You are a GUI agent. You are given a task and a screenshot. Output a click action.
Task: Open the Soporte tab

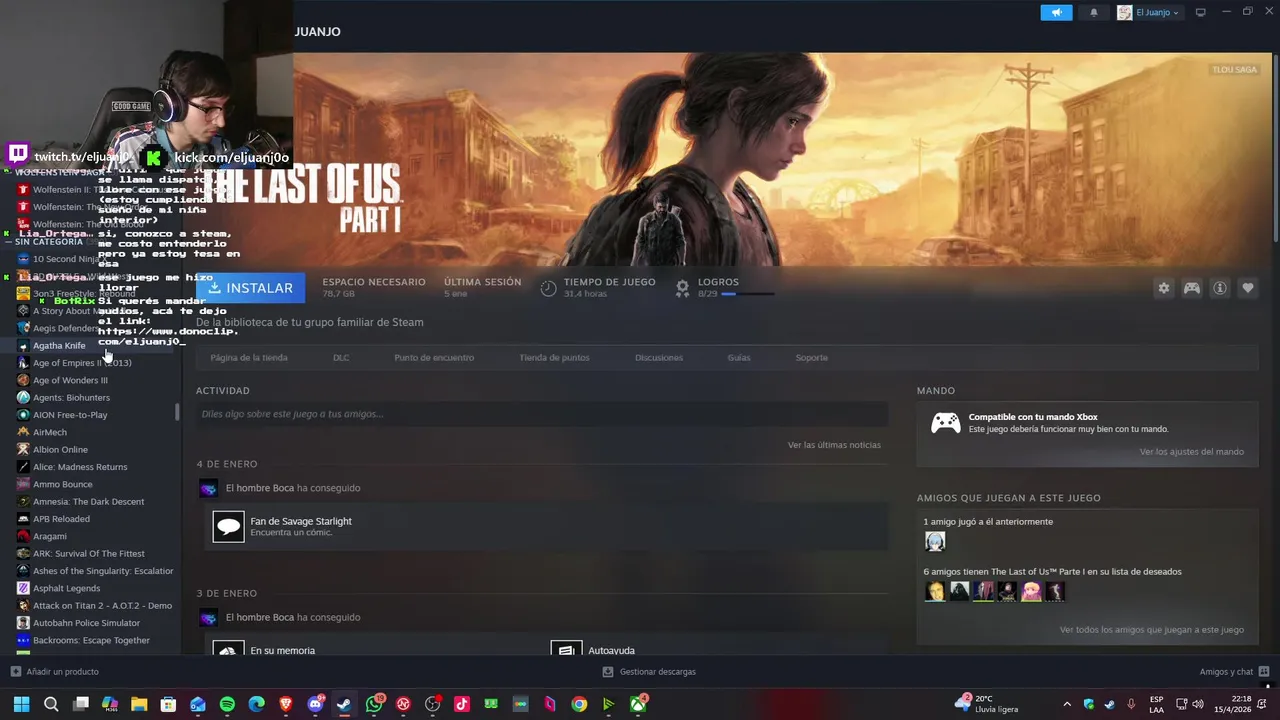tap(812, 358)
